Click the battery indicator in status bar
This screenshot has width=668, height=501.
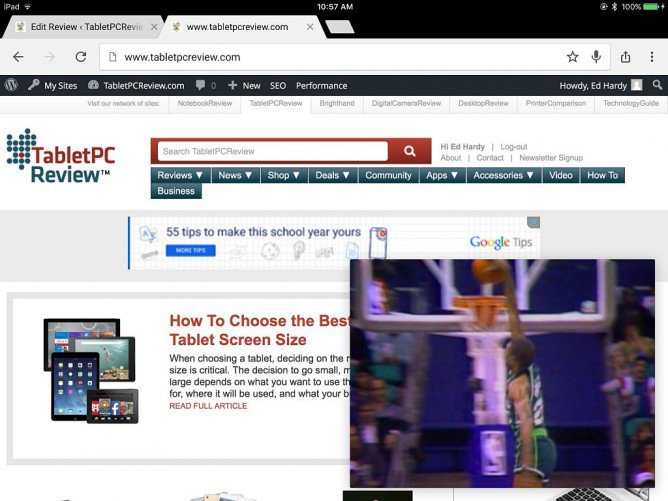(653, 6)
